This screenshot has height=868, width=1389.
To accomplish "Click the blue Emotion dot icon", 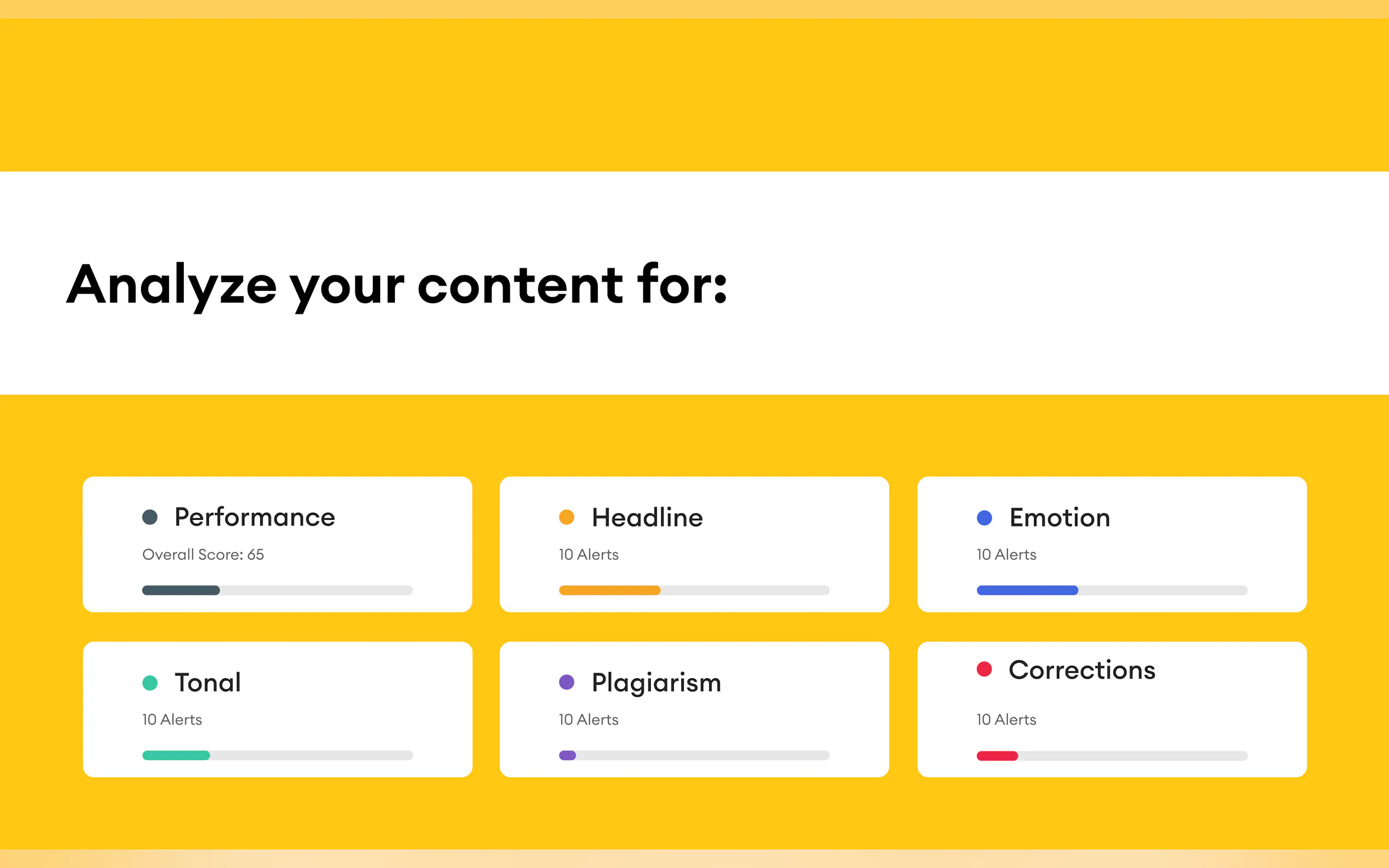I will click(984, 518).
